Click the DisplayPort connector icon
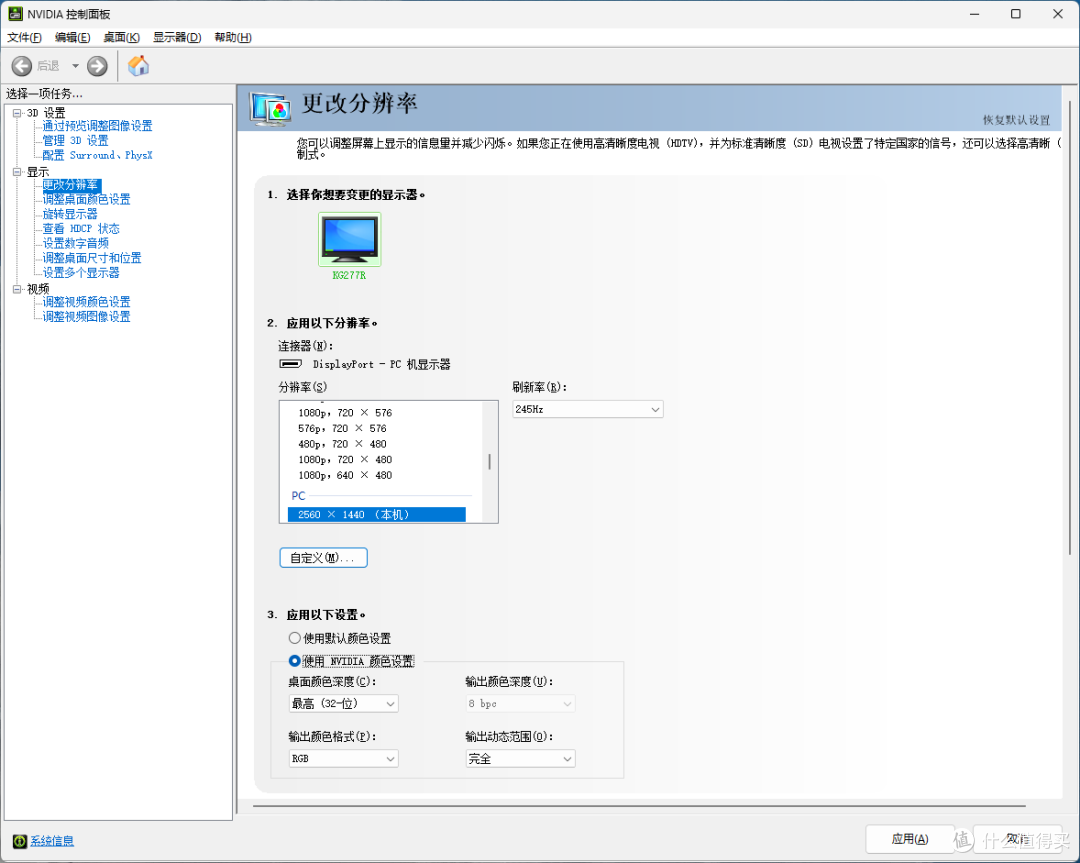This screenshot has width=1080, height=863. [x=290, y=364]
